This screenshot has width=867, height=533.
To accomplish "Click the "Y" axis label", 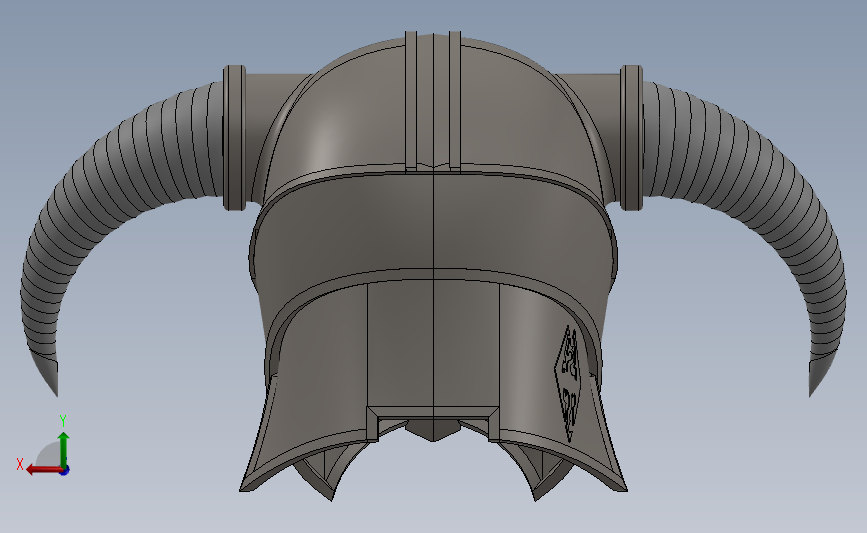I will point(63,421).
